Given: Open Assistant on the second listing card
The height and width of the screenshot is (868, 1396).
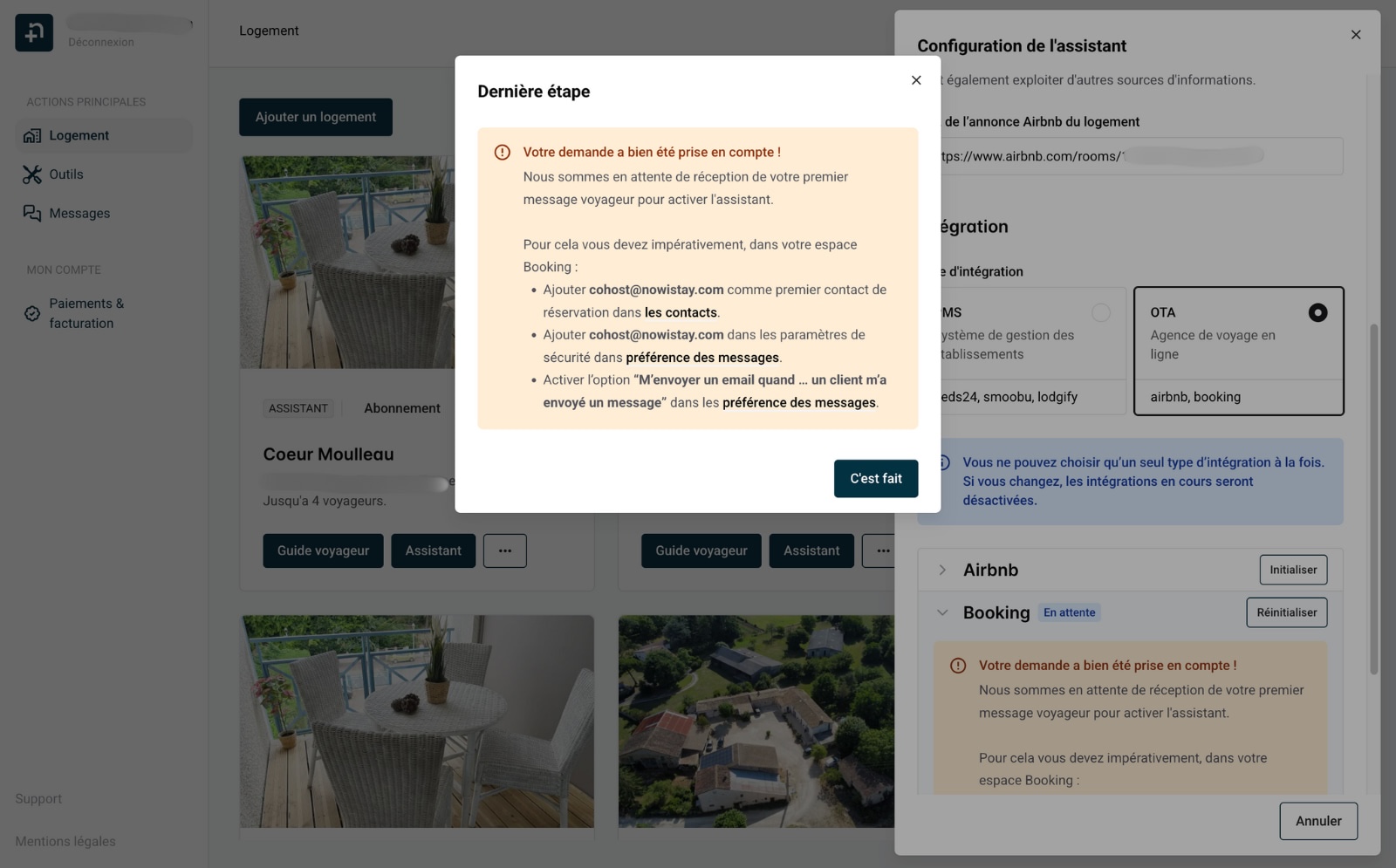Looking at the screenshot, I should (811, 550).
